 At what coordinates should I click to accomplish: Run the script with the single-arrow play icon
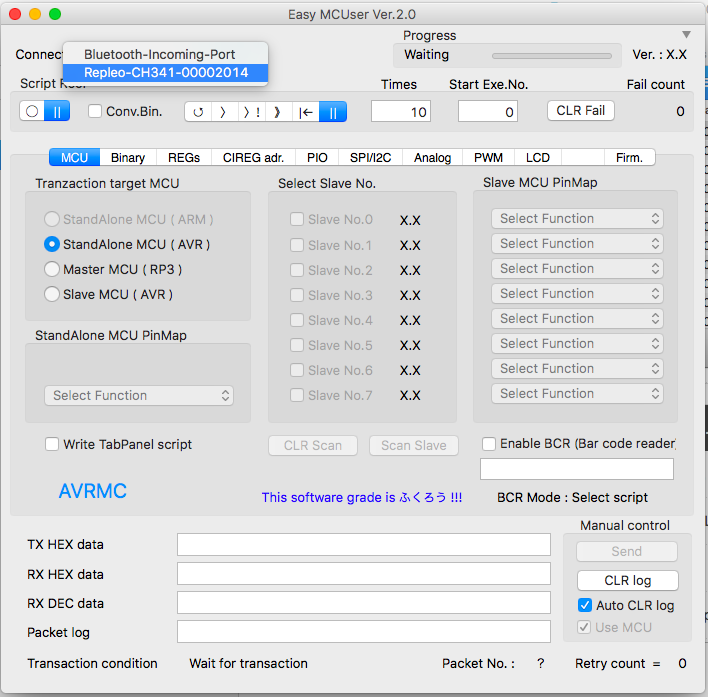pyautogui.click(x=224, y=112)
